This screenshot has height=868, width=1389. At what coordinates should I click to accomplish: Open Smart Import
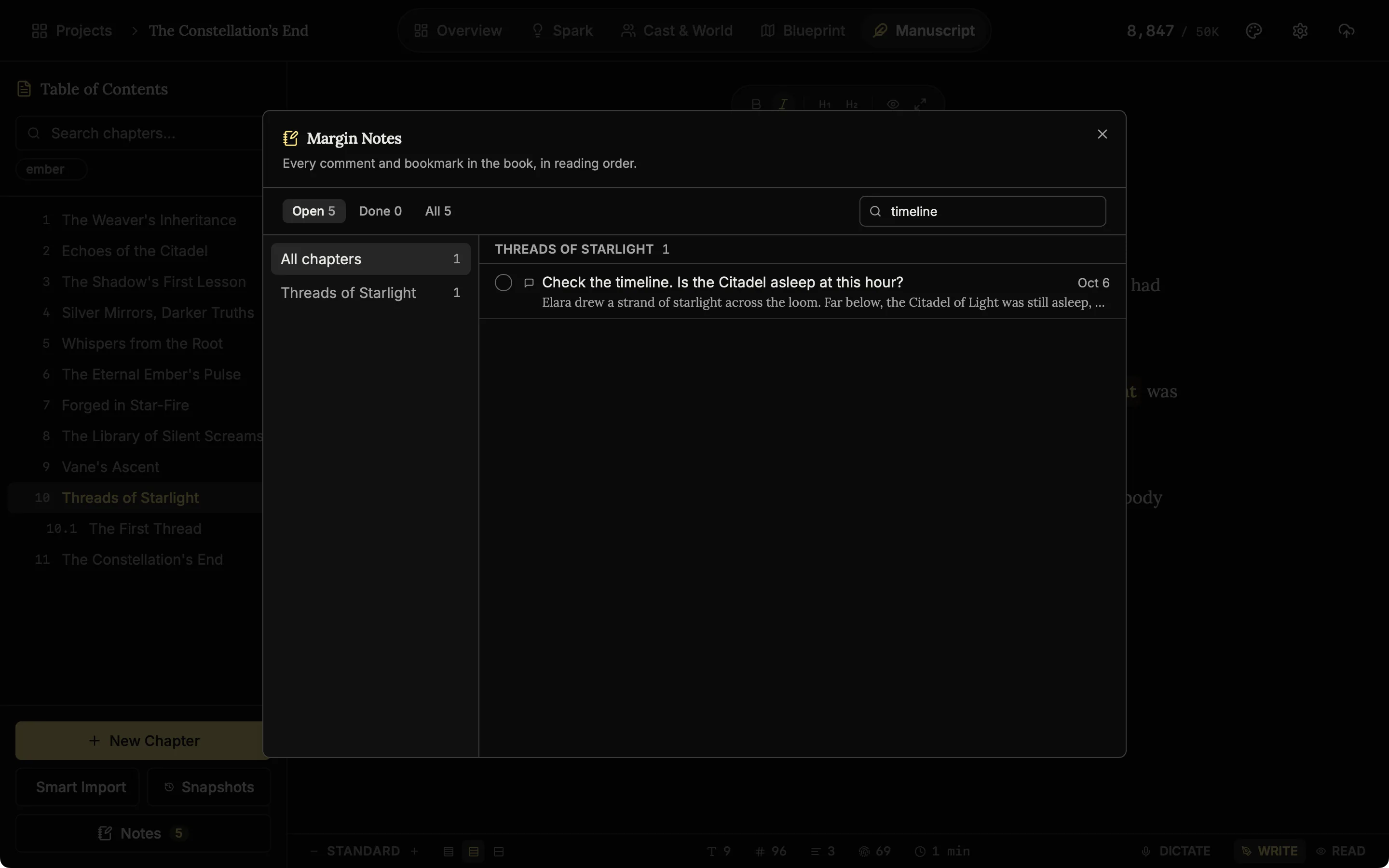click(x=78, y=787)
